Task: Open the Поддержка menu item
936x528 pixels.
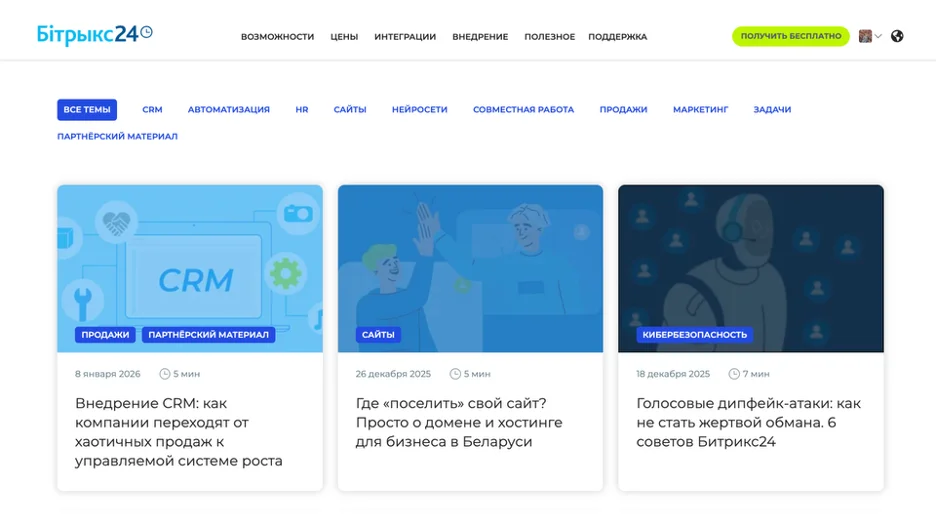Action: pos(618,36)
